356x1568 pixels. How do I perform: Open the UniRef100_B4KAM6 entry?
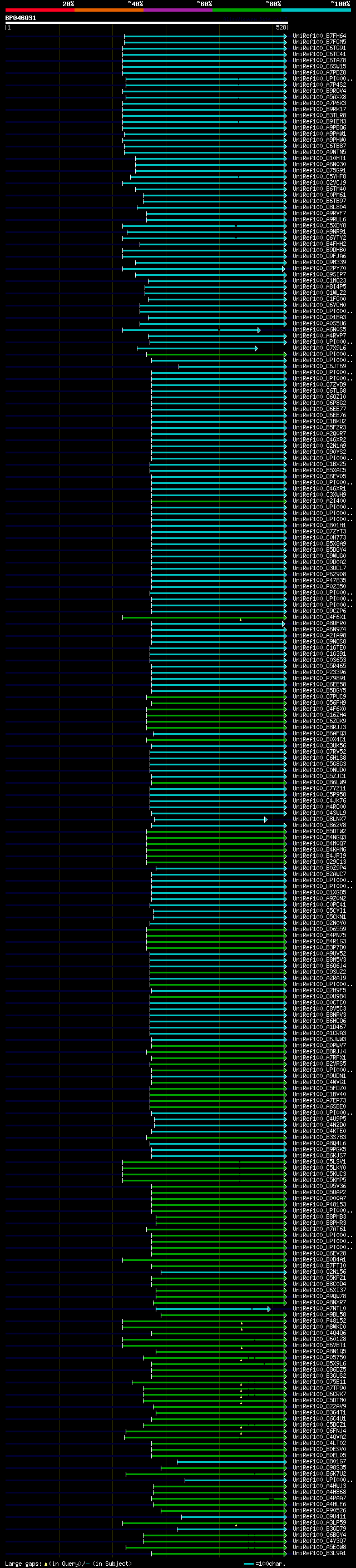pyautogui.click(x=319, y=850)
